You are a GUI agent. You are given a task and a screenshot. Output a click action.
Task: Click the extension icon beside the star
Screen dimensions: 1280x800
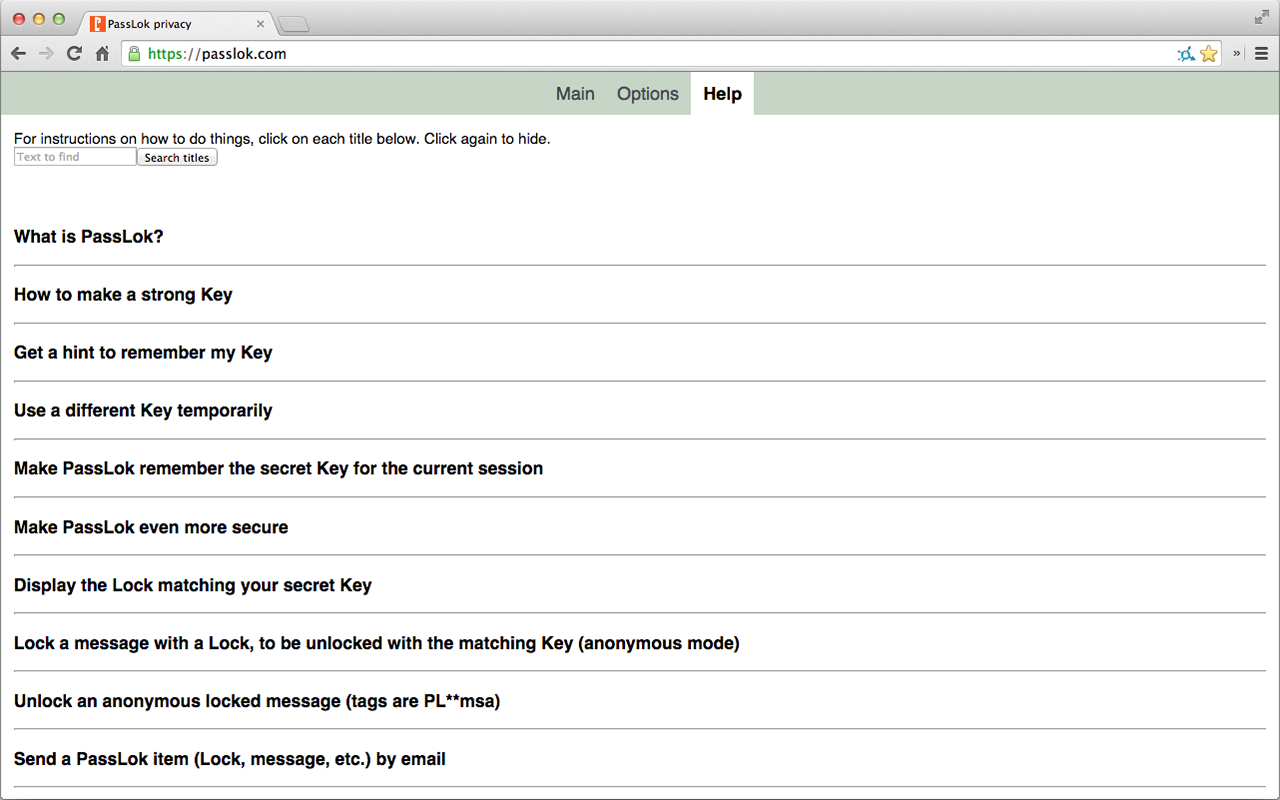[x=1186, y=54]
